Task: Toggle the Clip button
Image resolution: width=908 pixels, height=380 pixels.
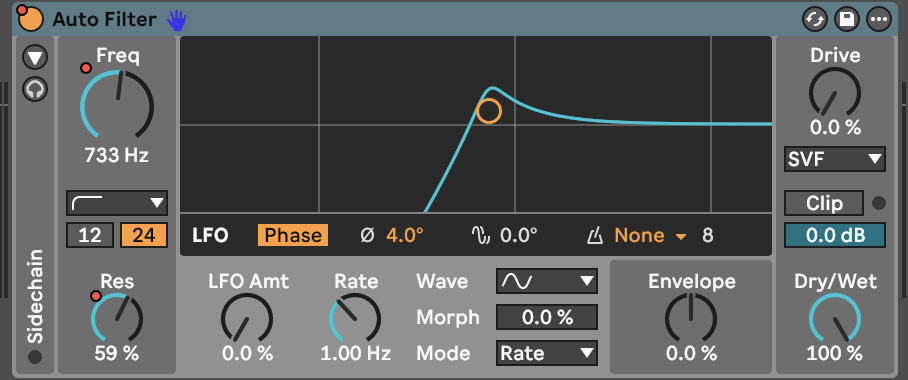Action: tap(824, 203)
